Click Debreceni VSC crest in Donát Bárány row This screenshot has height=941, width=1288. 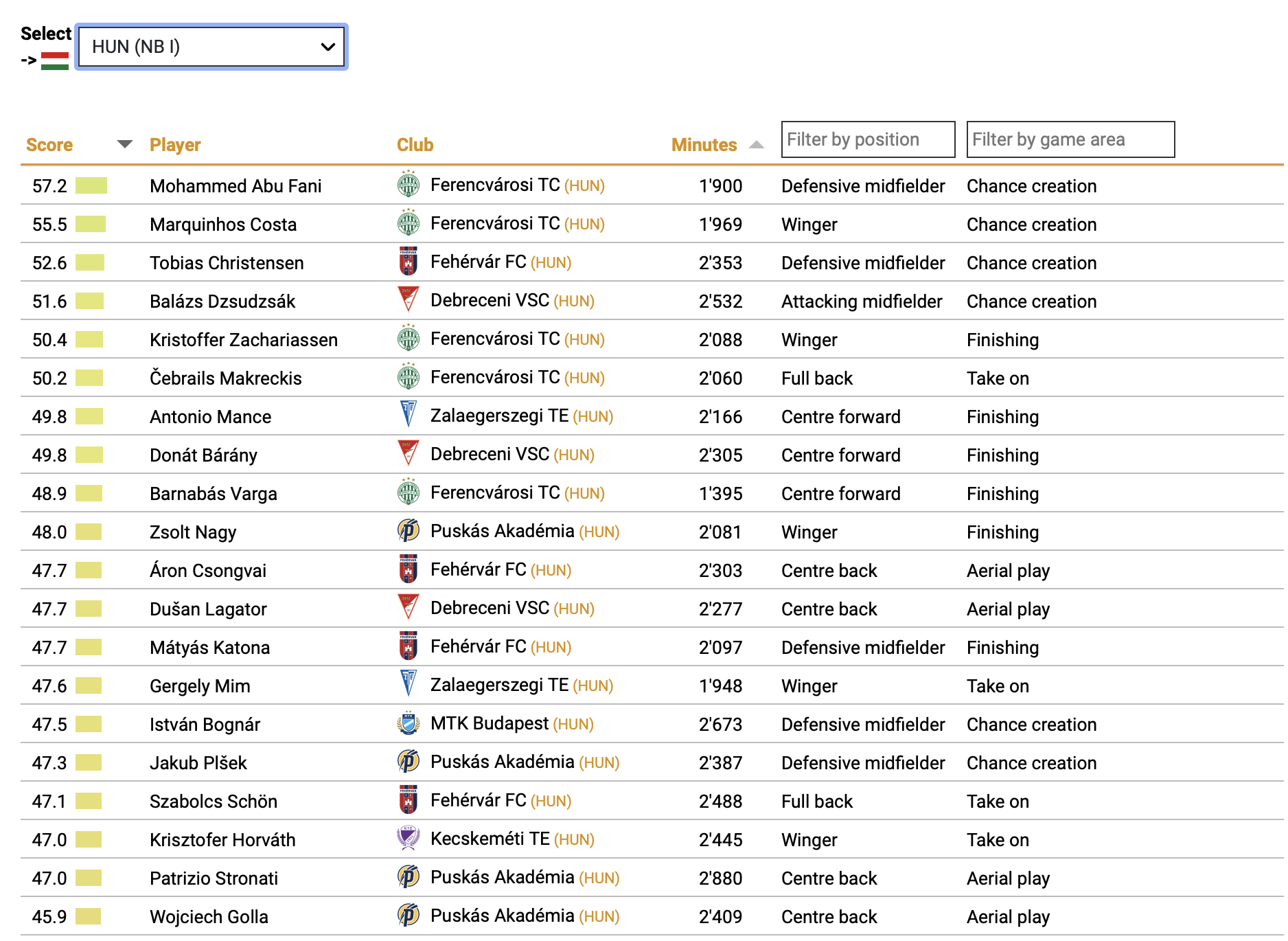(409, 453)
